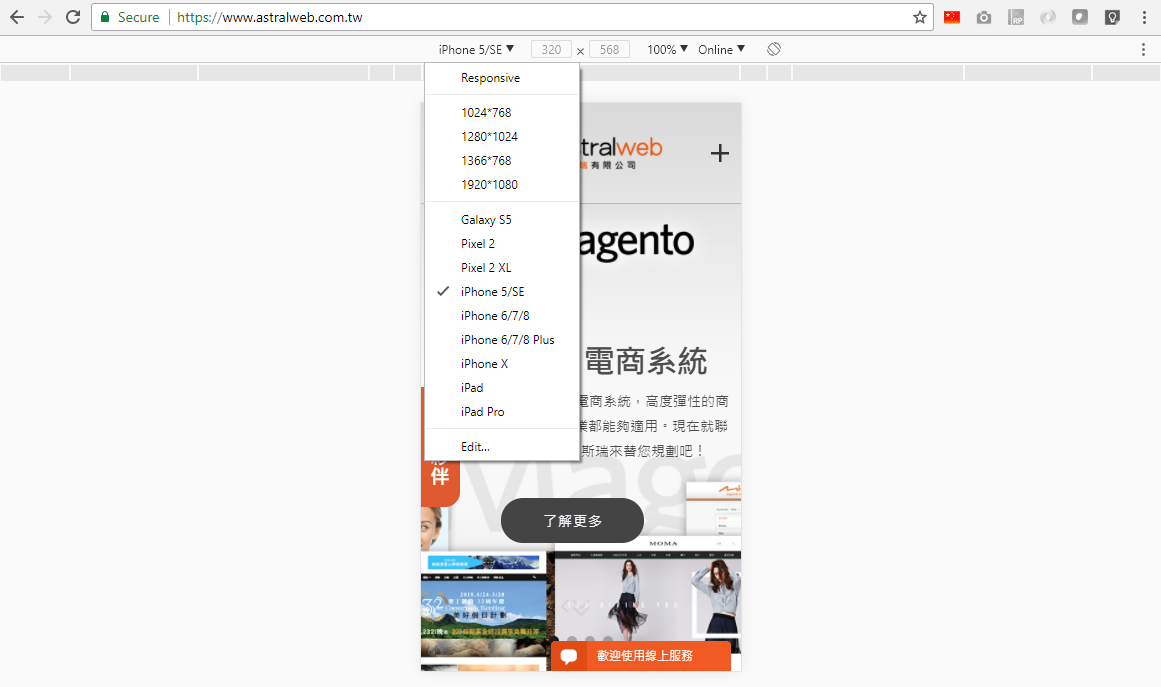This screenshot has width=1161, height=687.
Task: Choose Edit... from the device list
Action: tap(473, 446)
